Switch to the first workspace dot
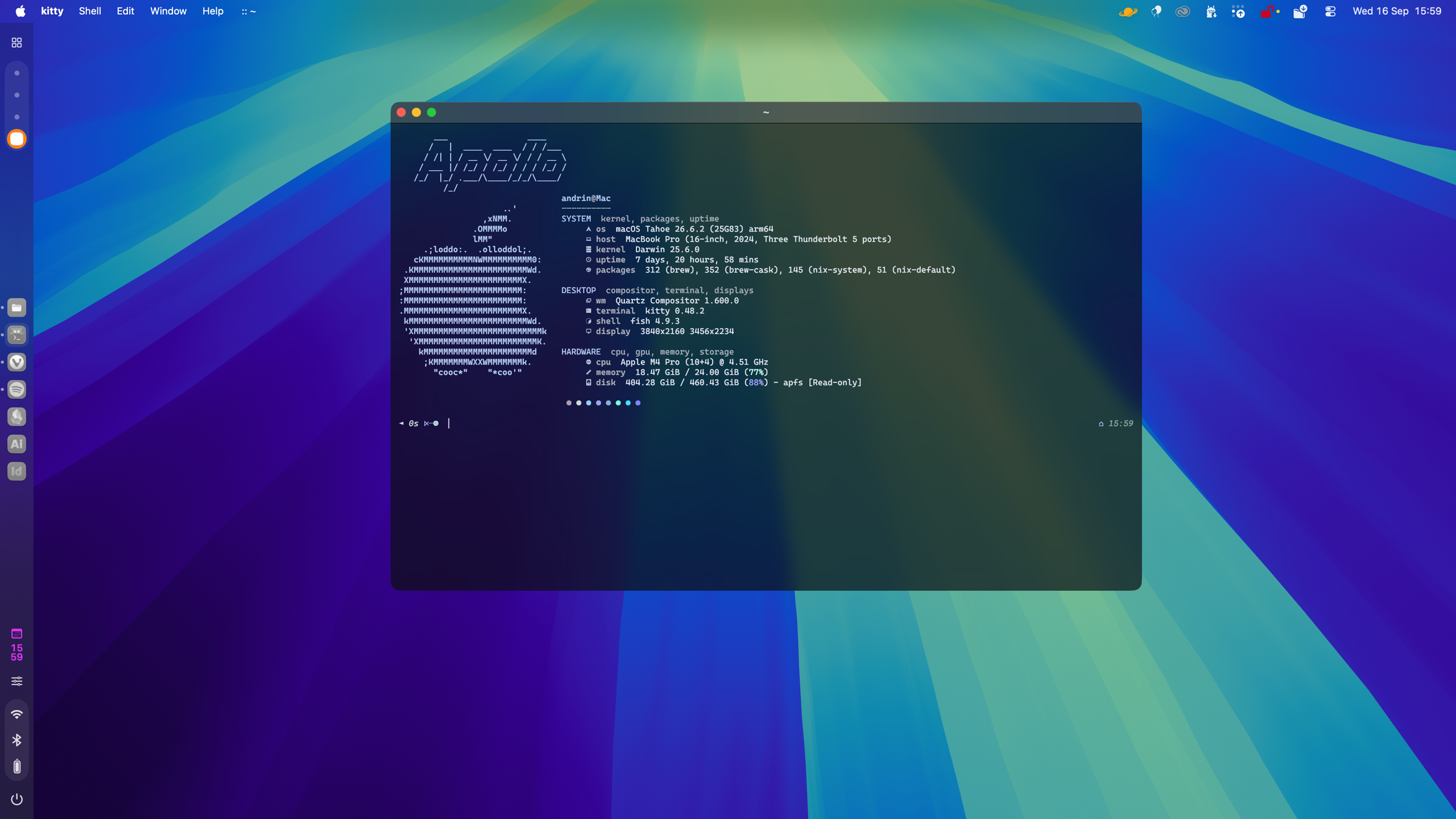 pos(17,73)
